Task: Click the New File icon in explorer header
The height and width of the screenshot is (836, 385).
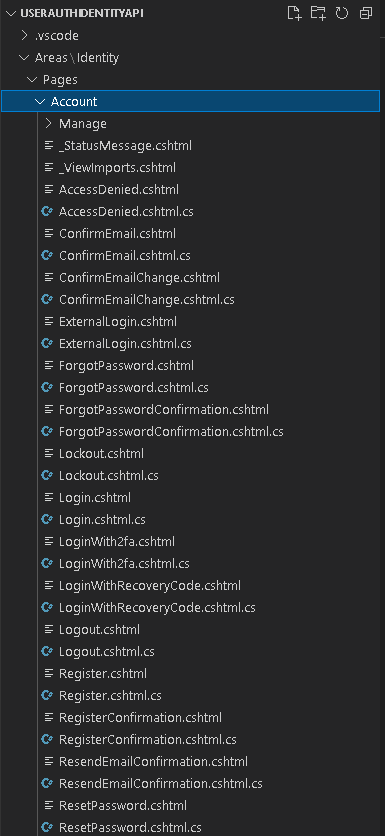Action: coord(294,13)
